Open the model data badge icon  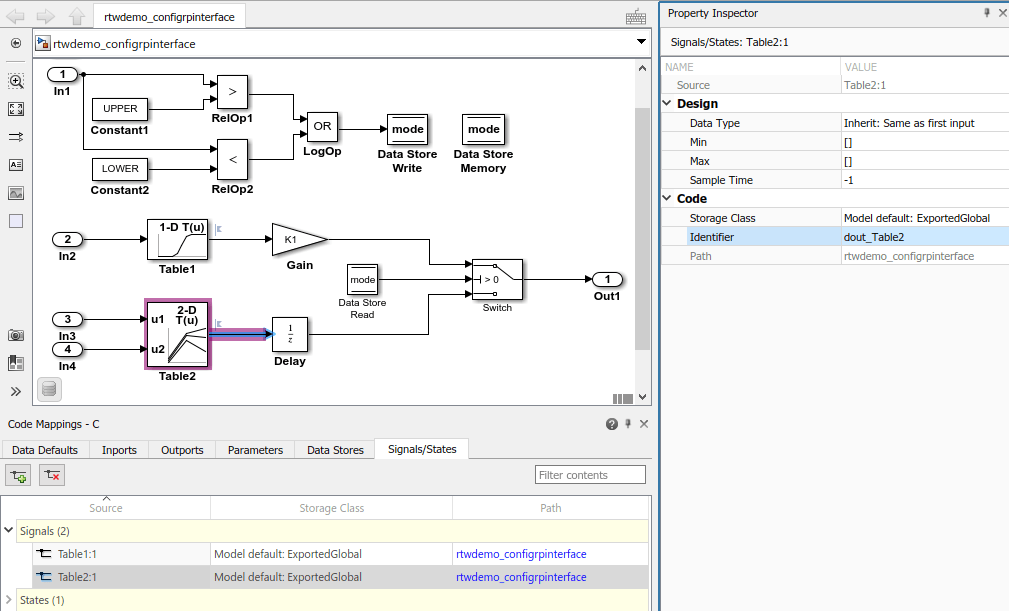(49, 389)
